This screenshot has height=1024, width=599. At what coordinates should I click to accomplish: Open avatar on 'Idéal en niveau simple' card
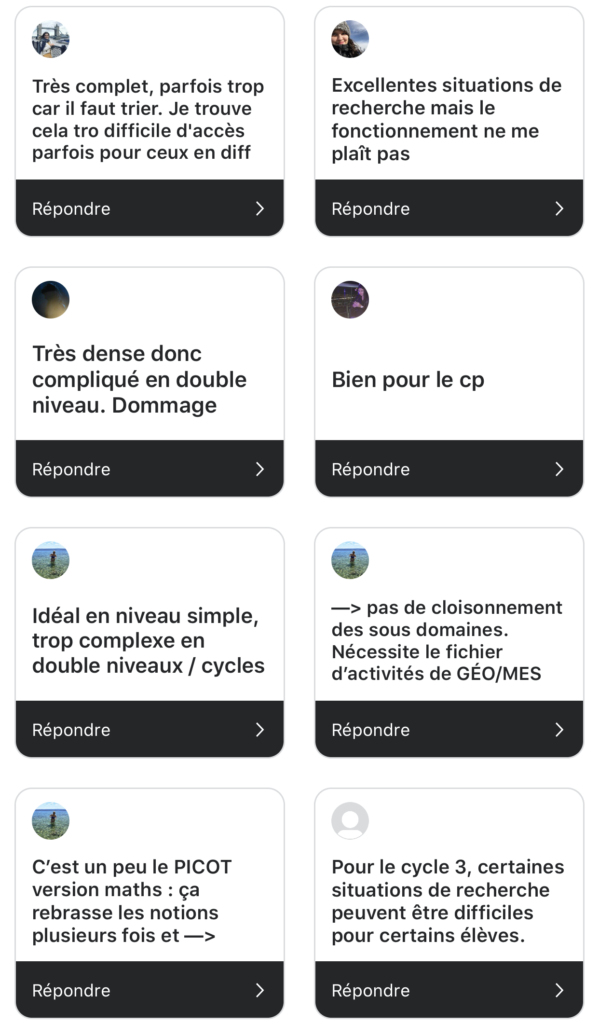[x=50, y=560]
